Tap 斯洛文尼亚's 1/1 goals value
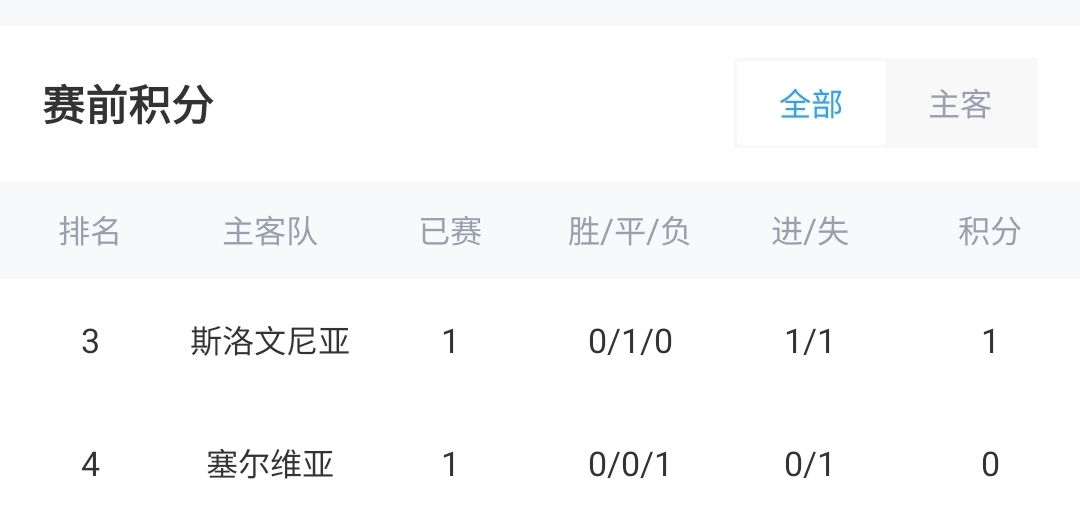This screenshot has width=1080, height=518. (810, 342)
